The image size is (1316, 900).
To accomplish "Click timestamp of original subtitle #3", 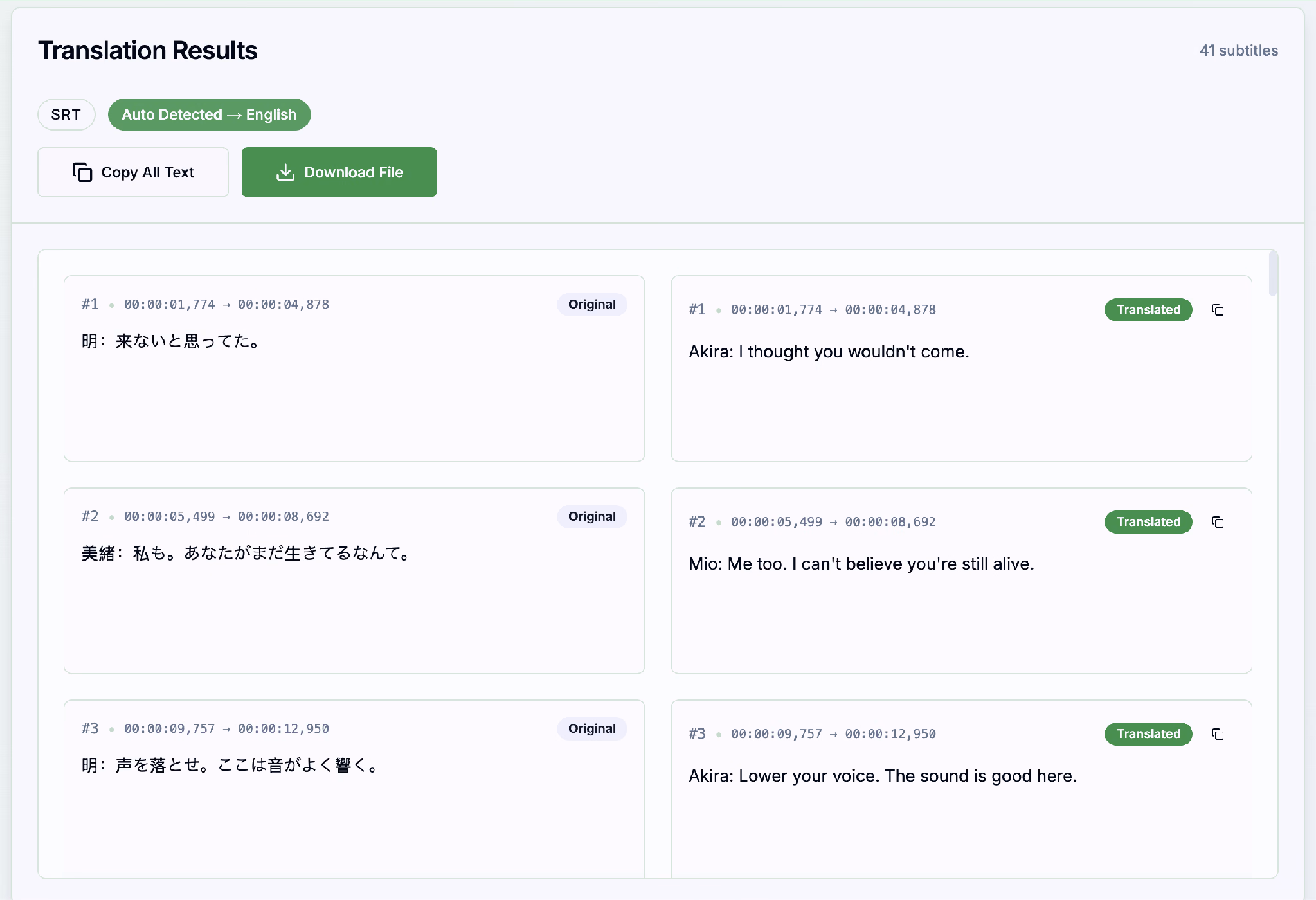I will pos(226,729).
